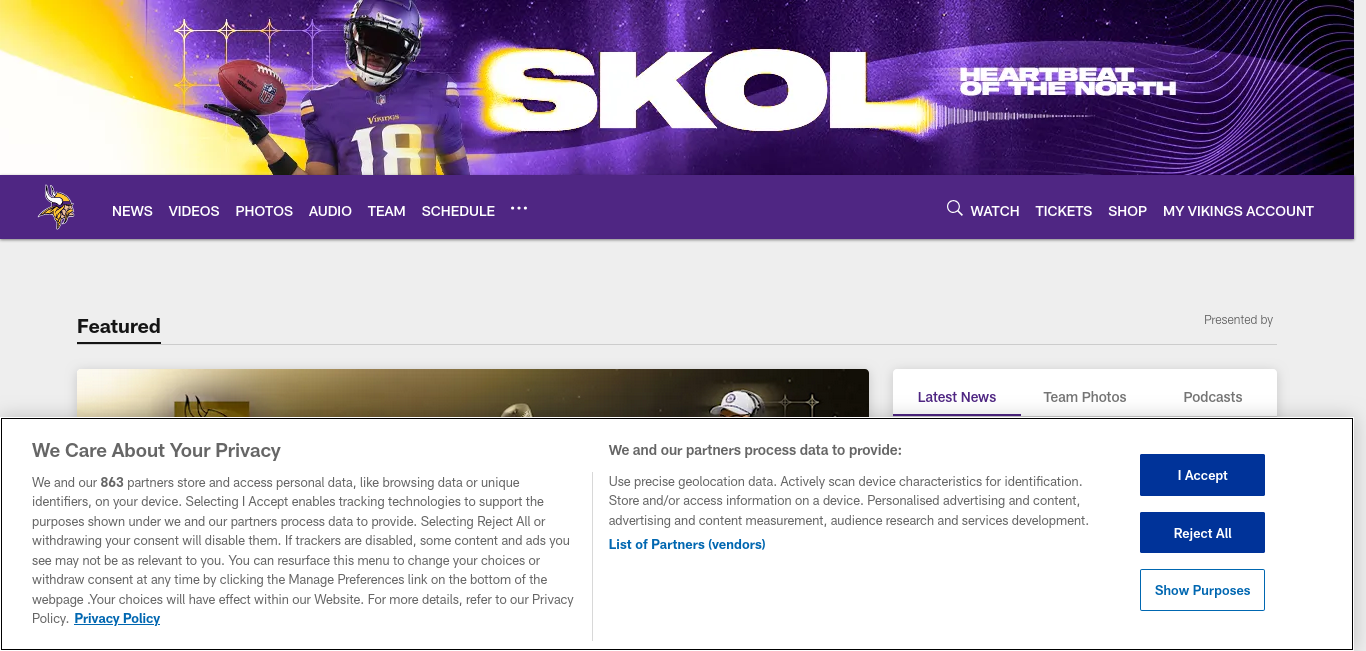This screenshot has height=651, width=1366.
Task: Click WATCH in the header
Action: (995, 211)
